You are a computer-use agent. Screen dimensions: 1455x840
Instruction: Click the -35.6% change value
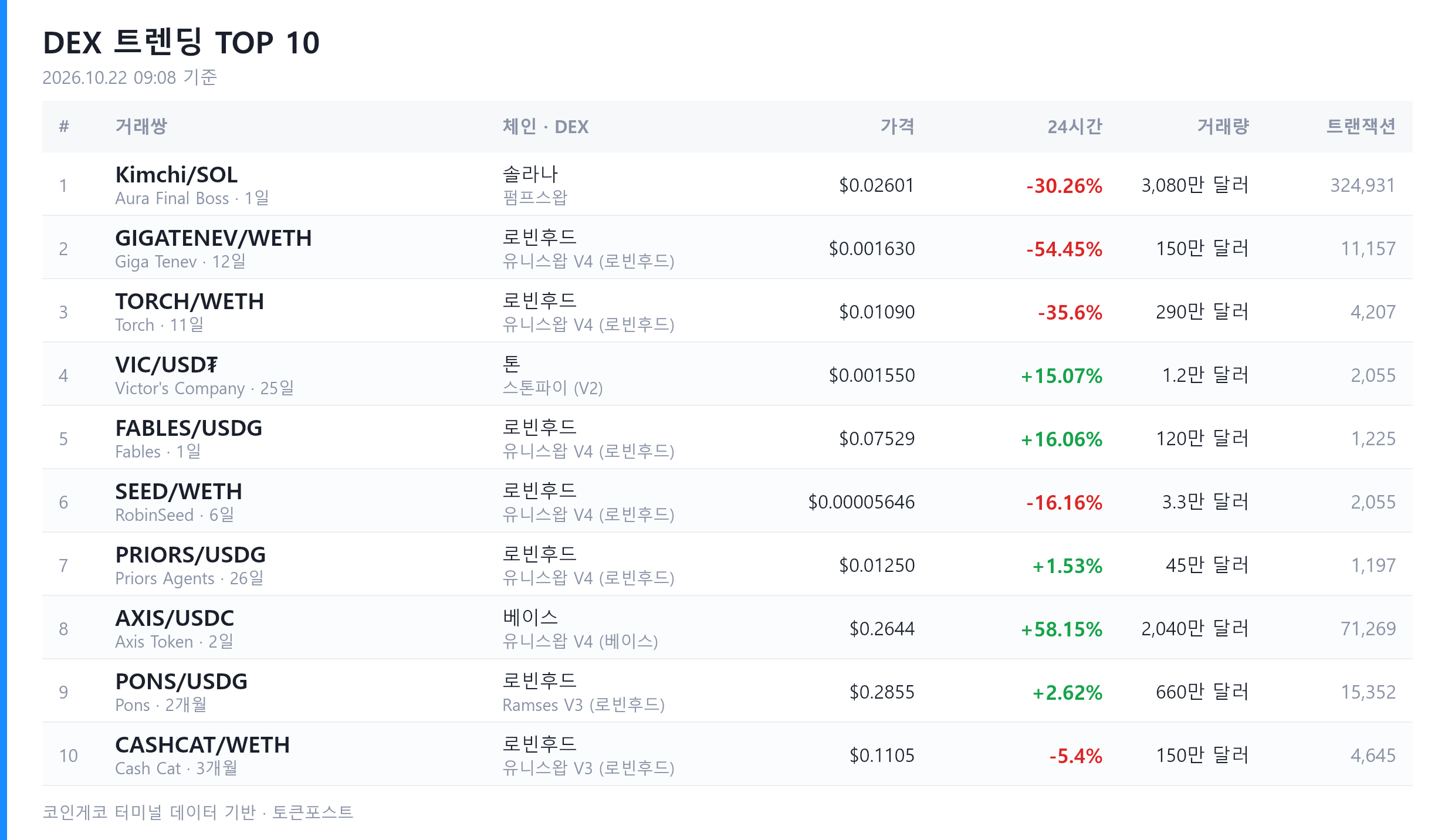pyautogui.click(x=1070, y=312)
